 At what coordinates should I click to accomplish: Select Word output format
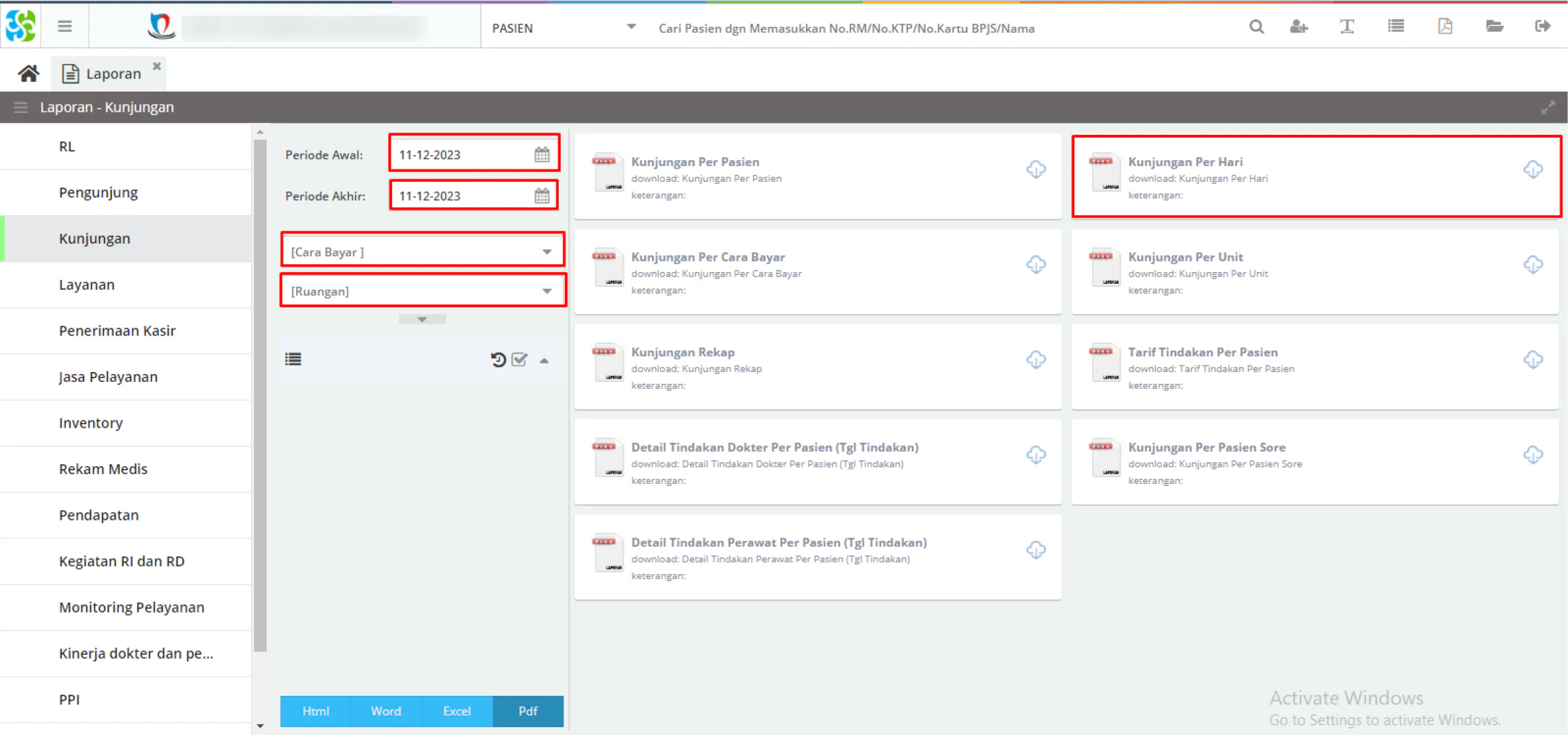tap(386, 711)
